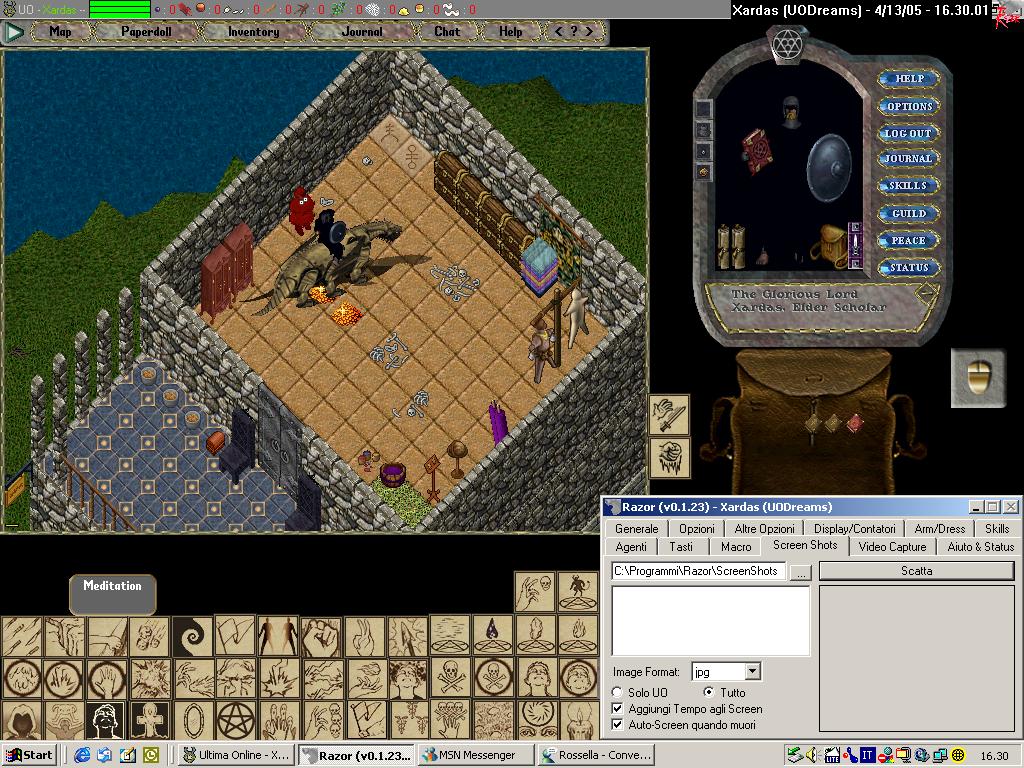Use the Meditation skill button
Image resolution: width=1024 pixels, height=768 pixels.
(112, 594)
